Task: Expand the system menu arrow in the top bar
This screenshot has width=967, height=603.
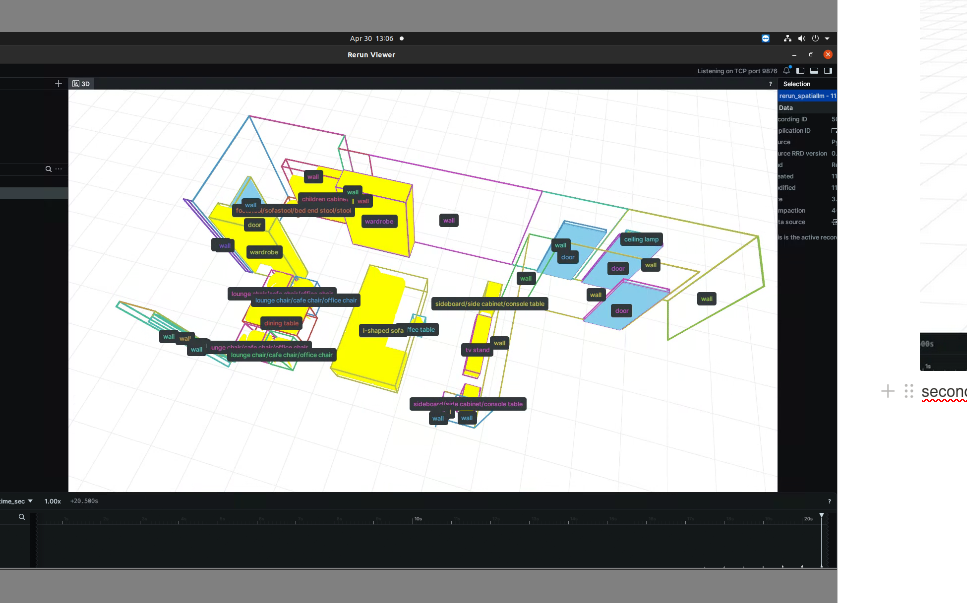Action: (x=827, y=38)
